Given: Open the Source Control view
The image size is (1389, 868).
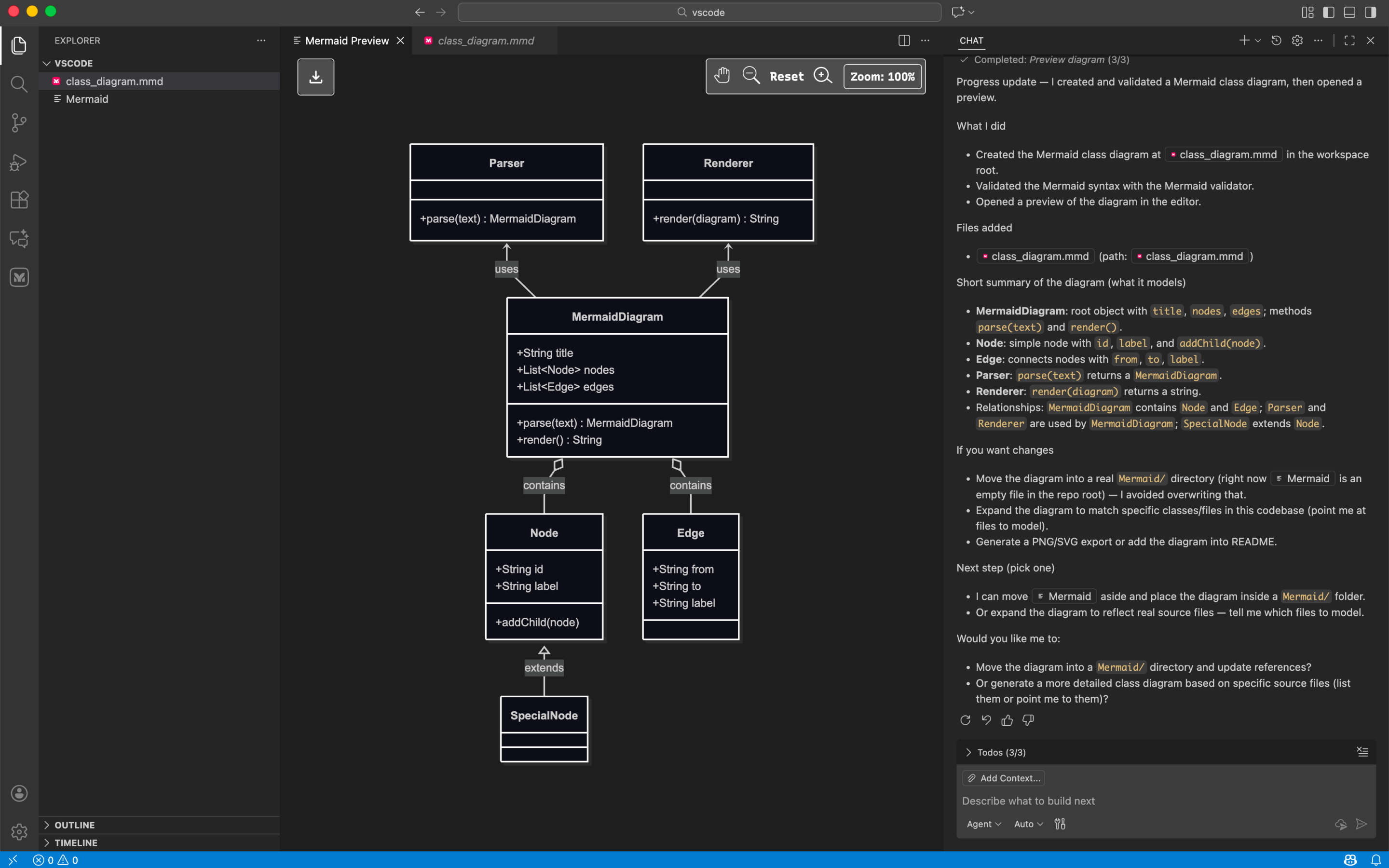Looking at the screenshot, I should 19,122.
